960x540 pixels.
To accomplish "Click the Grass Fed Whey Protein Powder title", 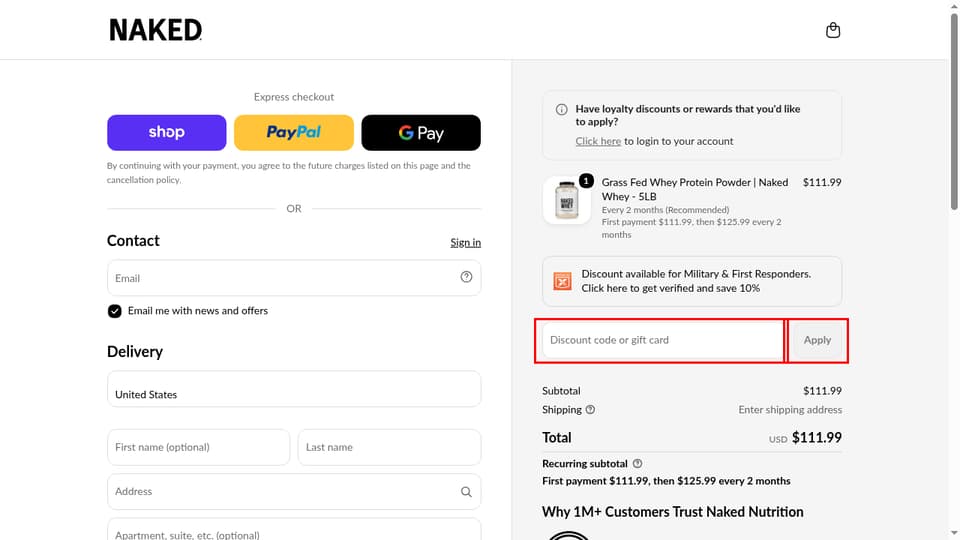I will 695,189.
